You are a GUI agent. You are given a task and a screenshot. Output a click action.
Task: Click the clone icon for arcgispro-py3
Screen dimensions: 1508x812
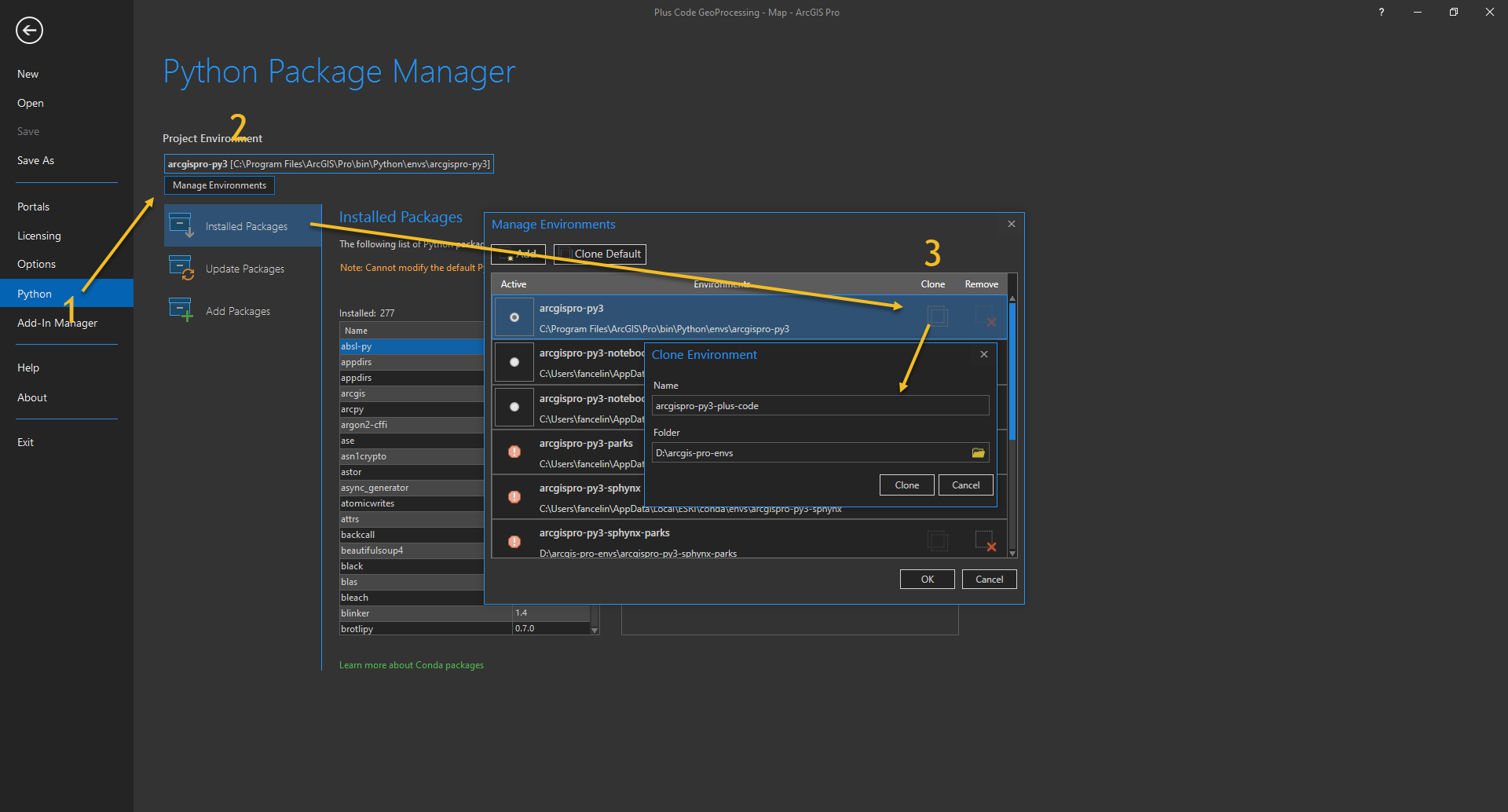[938, 316]
